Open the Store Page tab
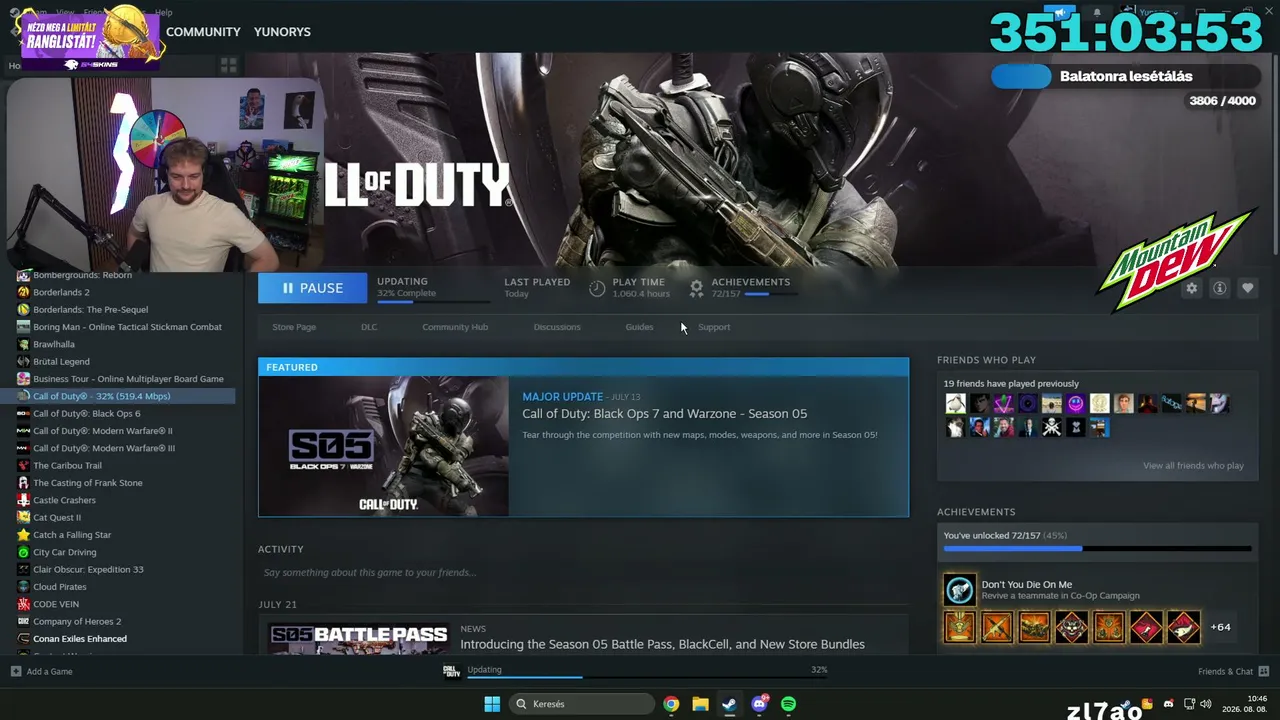 point(294,327)
